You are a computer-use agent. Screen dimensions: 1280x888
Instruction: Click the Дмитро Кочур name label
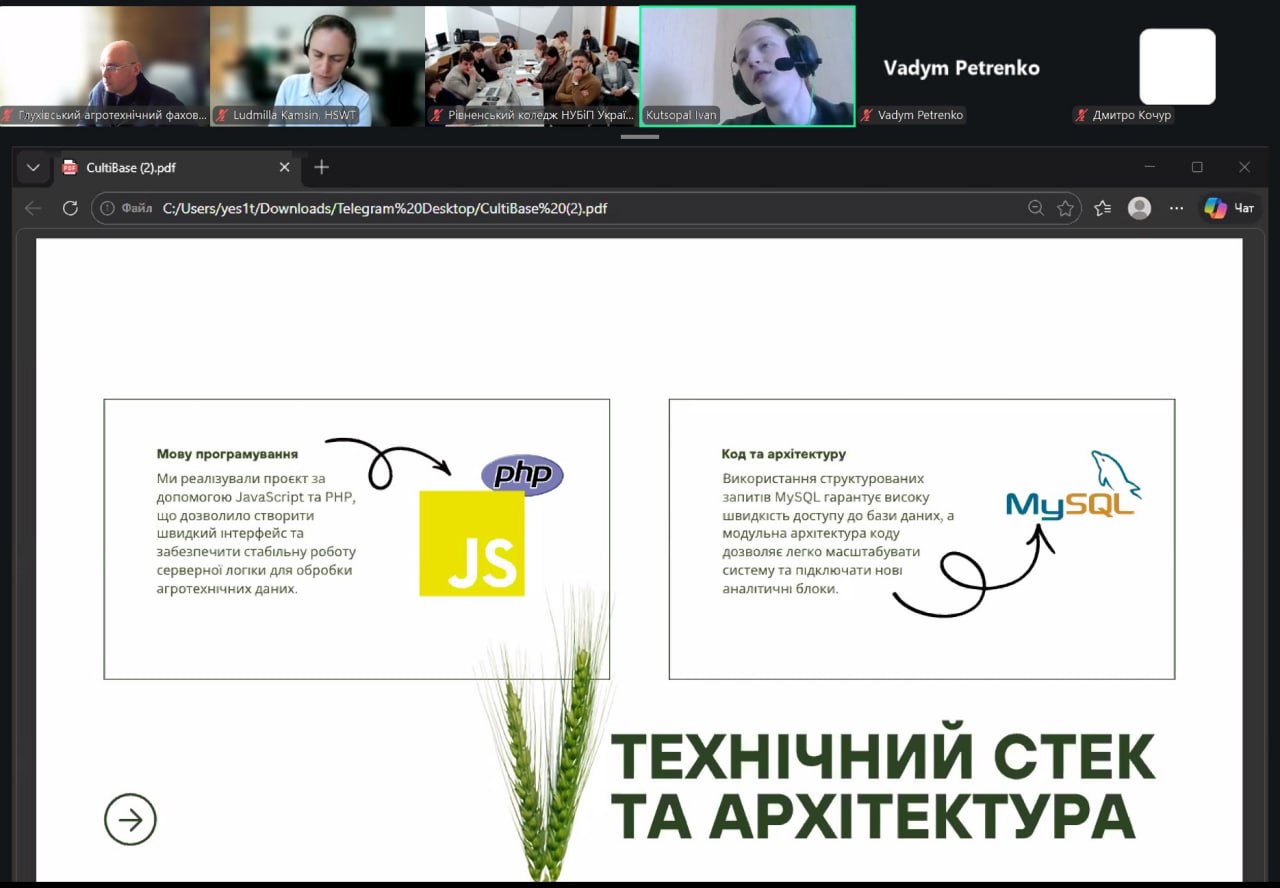(x=1132, y=115)
